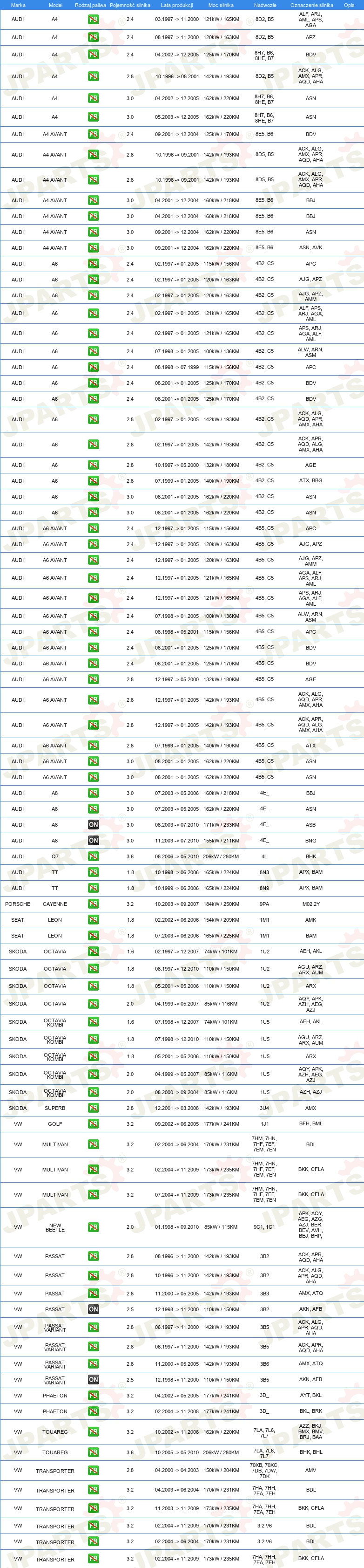The width and height of the screenshot is (364, 1568).
Task: Select the 8N9 body code cell
Action: (264, 888)
